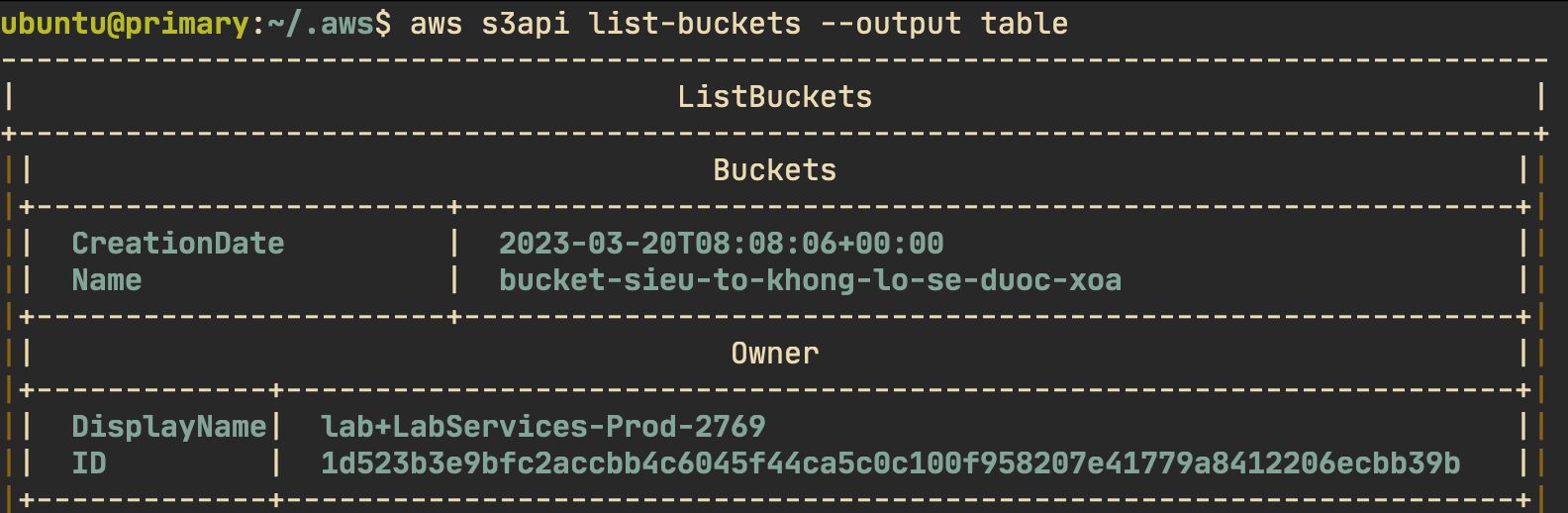Click the s3api subcommand text
Viewport: 1568px width, 513px height.
point(526,24)
